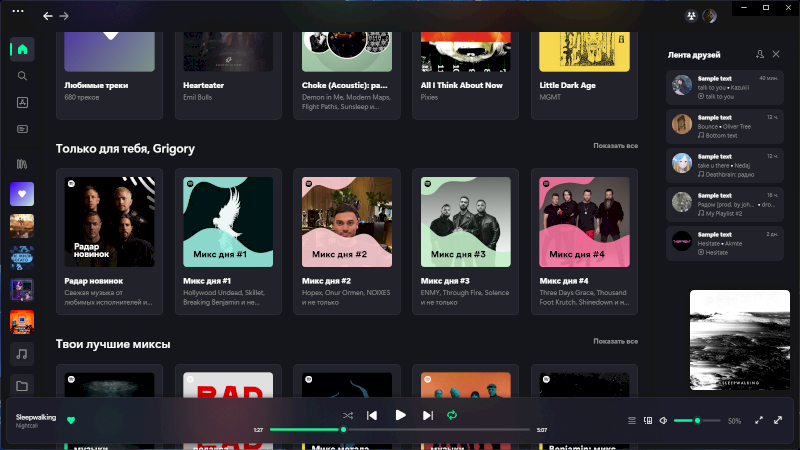Open the playback queue

(631, 421)
